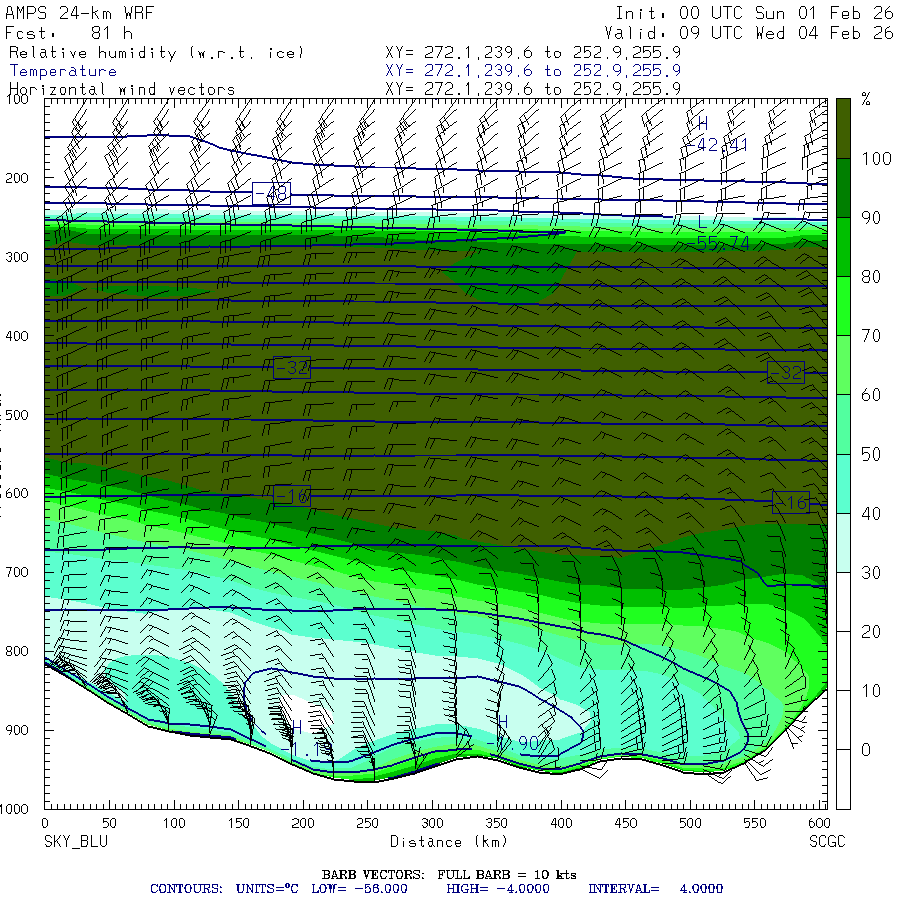Click the 400 pressure axis label
This screenshot has height=900, width=900.
(x=17, y=336)
